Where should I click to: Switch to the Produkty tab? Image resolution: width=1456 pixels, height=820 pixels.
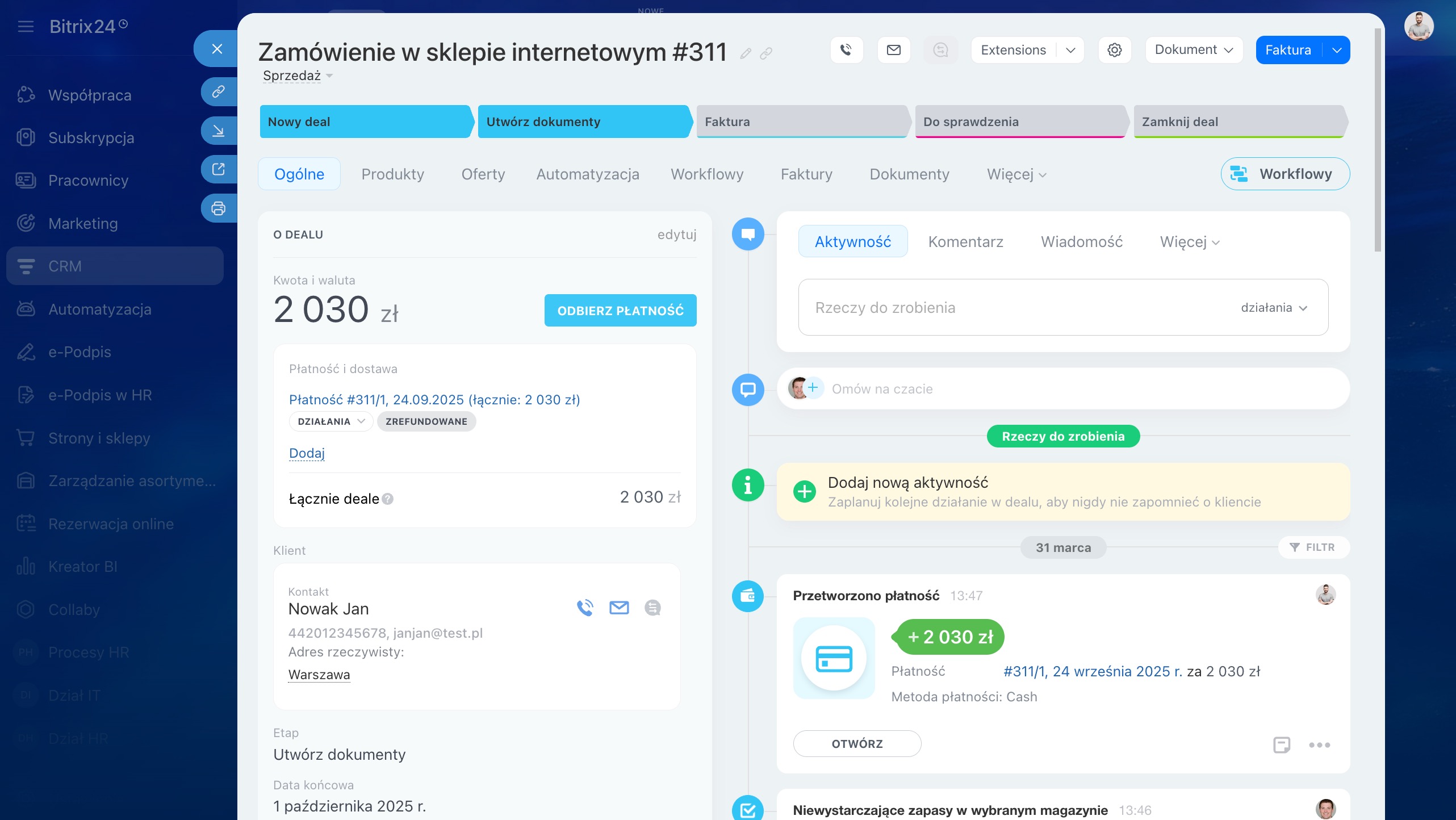392,174
